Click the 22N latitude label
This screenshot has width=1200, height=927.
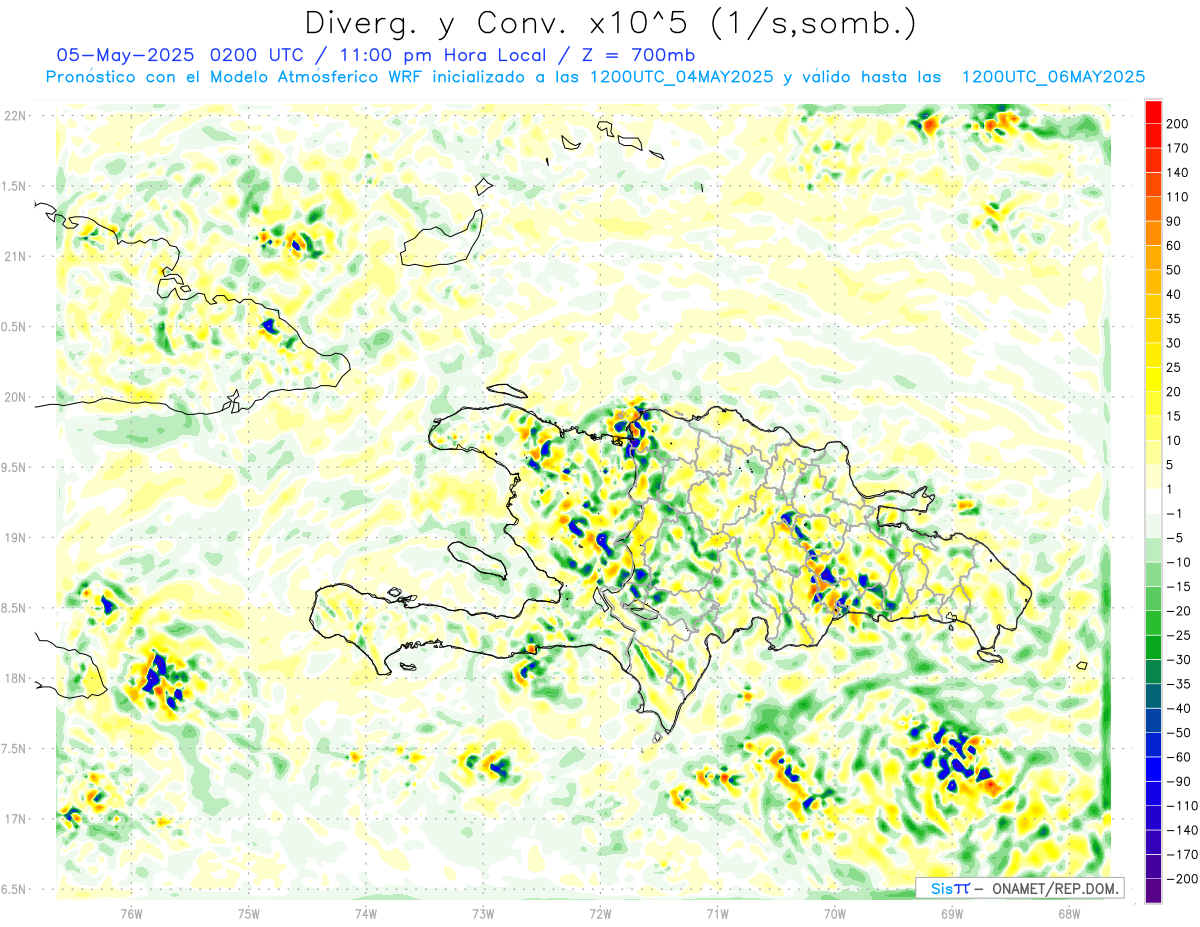pos(15,116)
